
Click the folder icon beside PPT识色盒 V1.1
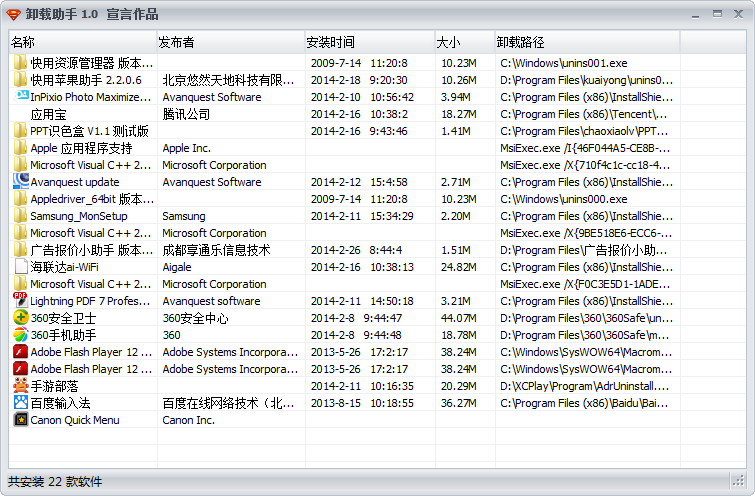click(20, 131)
